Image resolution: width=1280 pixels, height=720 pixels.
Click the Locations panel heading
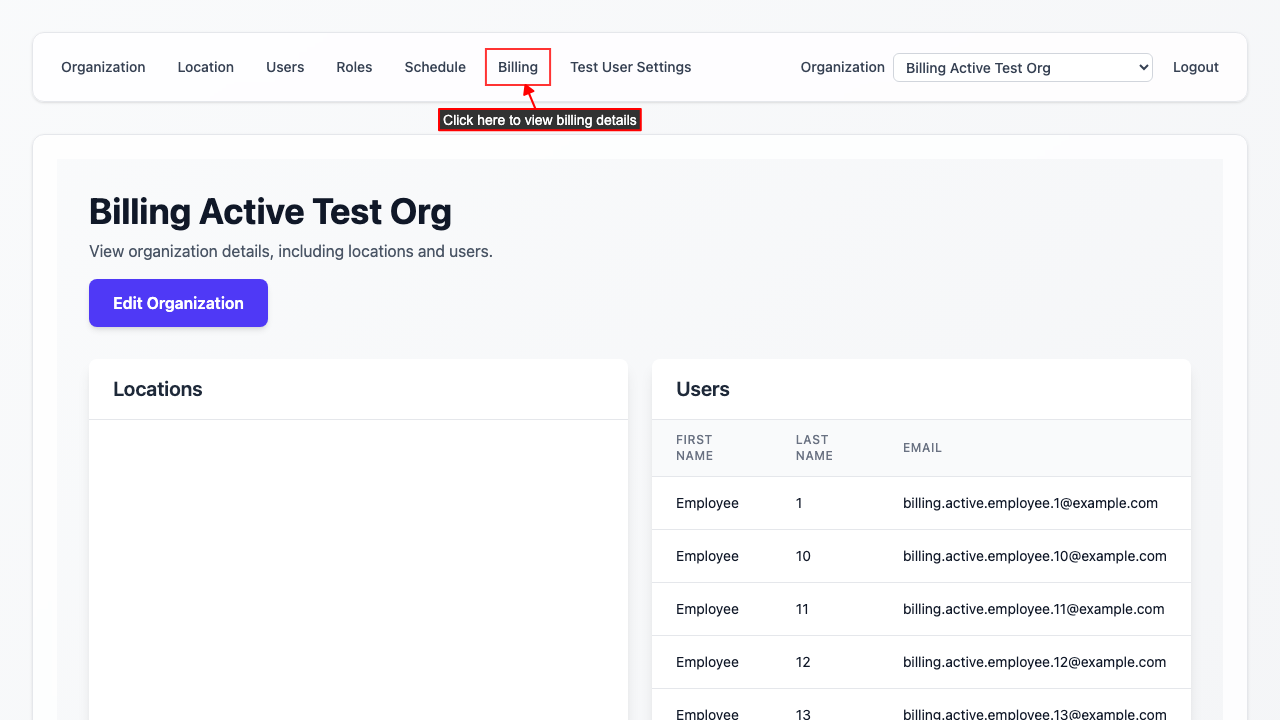click(158, 389)
